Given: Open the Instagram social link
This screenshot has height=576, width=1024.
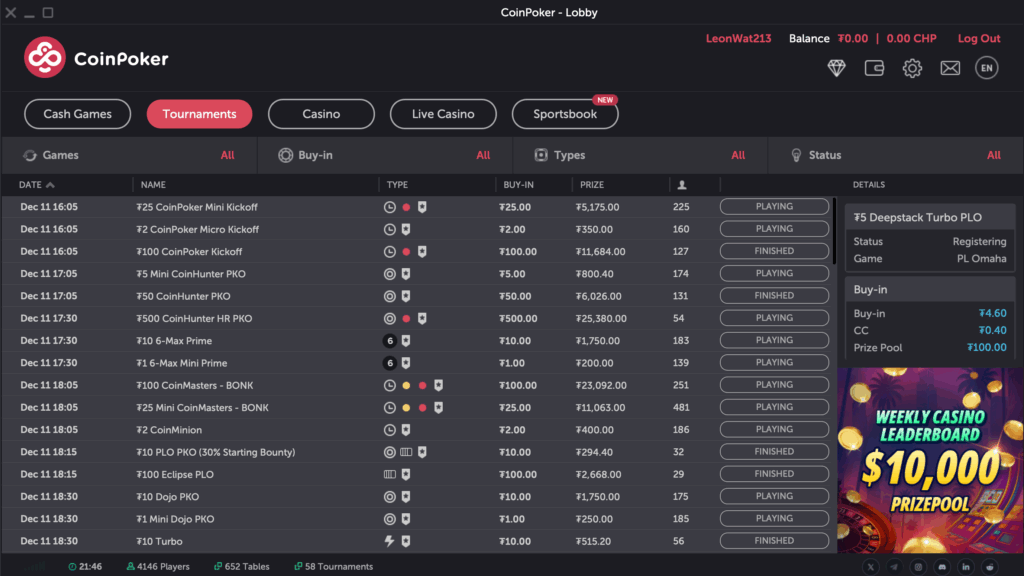Looking at the screenshot, I should [x=918, y=567].
